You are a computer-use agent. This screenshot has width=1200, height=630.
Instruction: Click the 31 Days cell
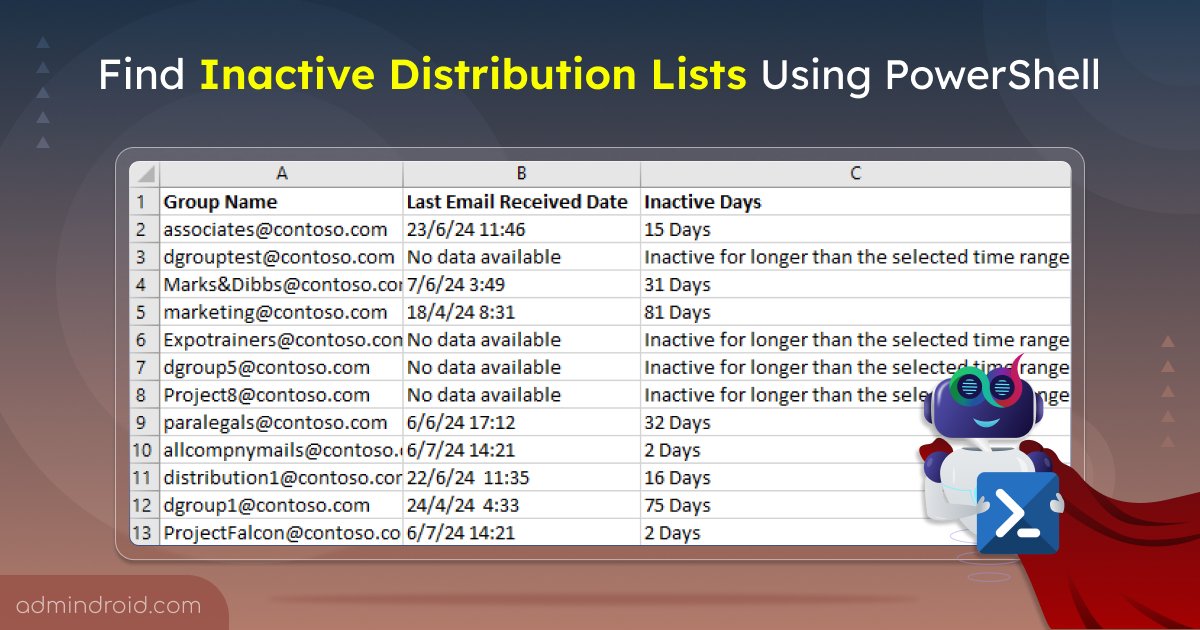coord(856,284)
